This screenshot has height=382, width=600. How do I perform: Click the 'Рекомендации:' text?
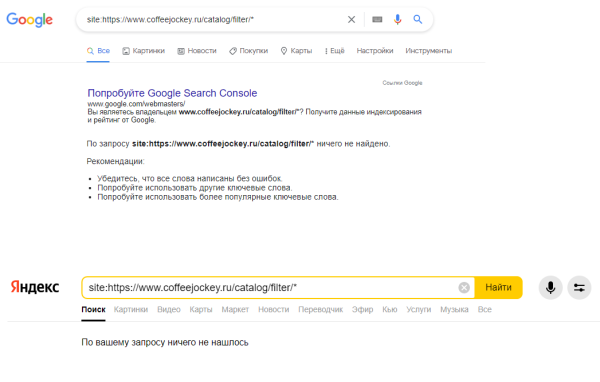[115, 162]
